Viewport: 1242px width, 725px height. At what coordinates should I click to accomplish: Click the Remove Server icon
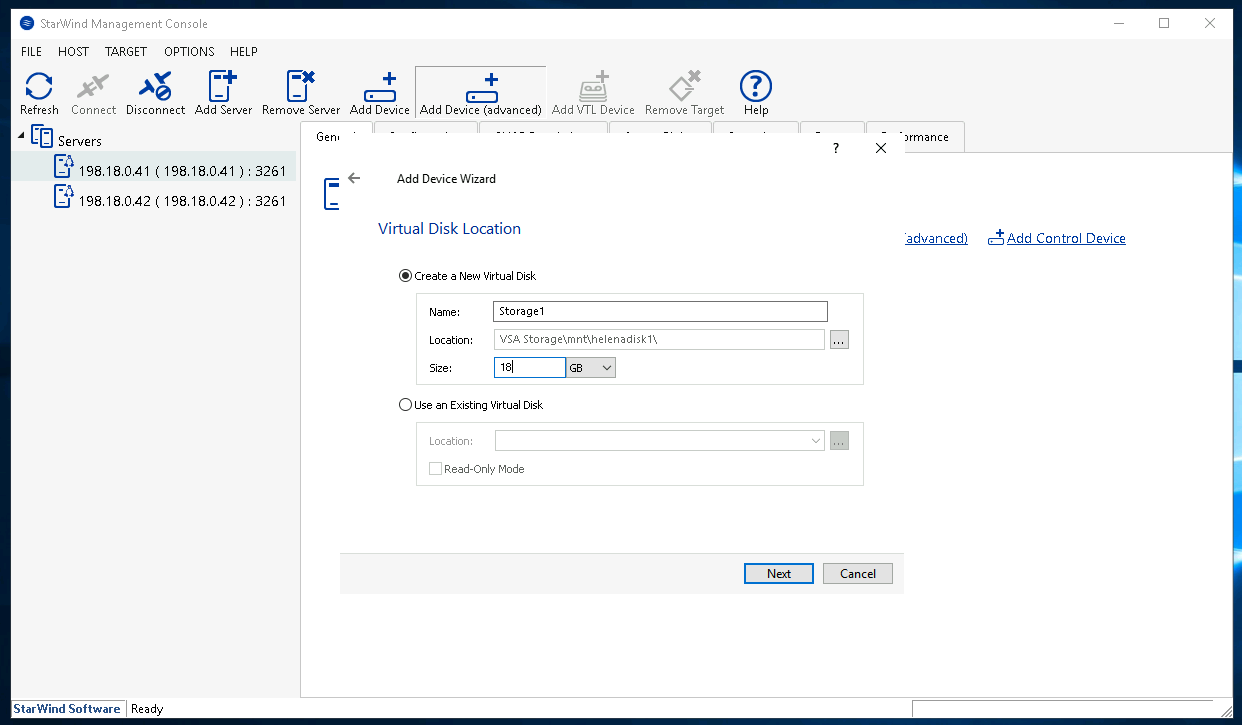[x=301, y=93]
